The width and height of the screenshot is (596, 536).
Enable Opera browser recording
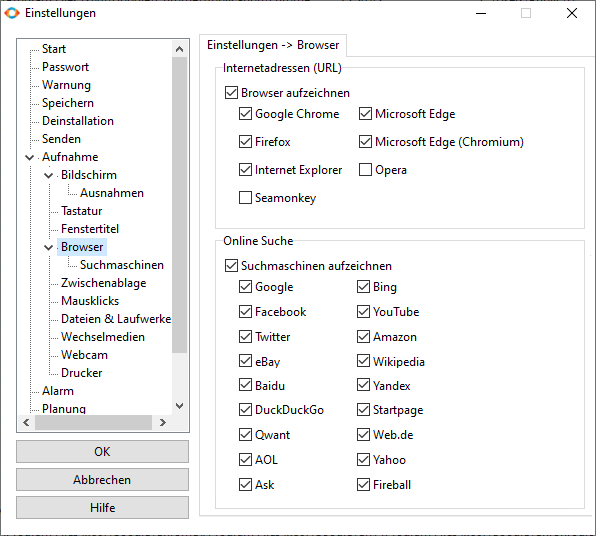365,170
